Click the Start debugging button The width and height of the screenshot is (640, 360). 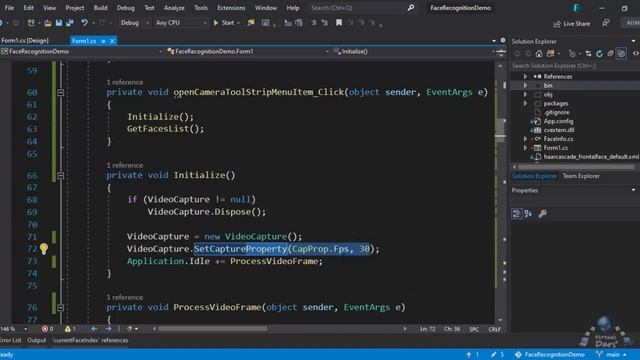point(224,23)
